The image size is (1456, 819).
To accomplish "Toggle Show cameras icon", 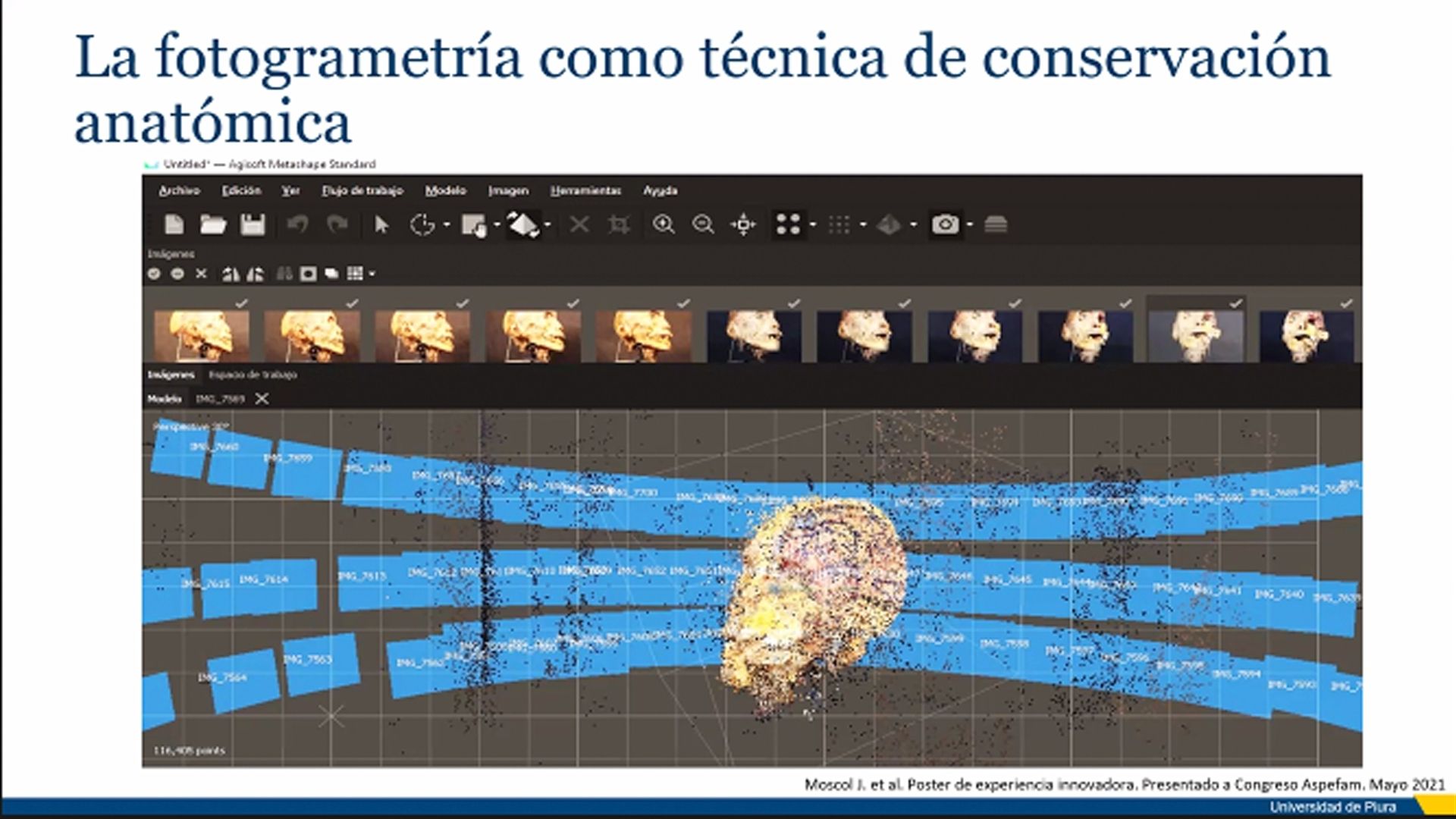I will tap(944, 224).
